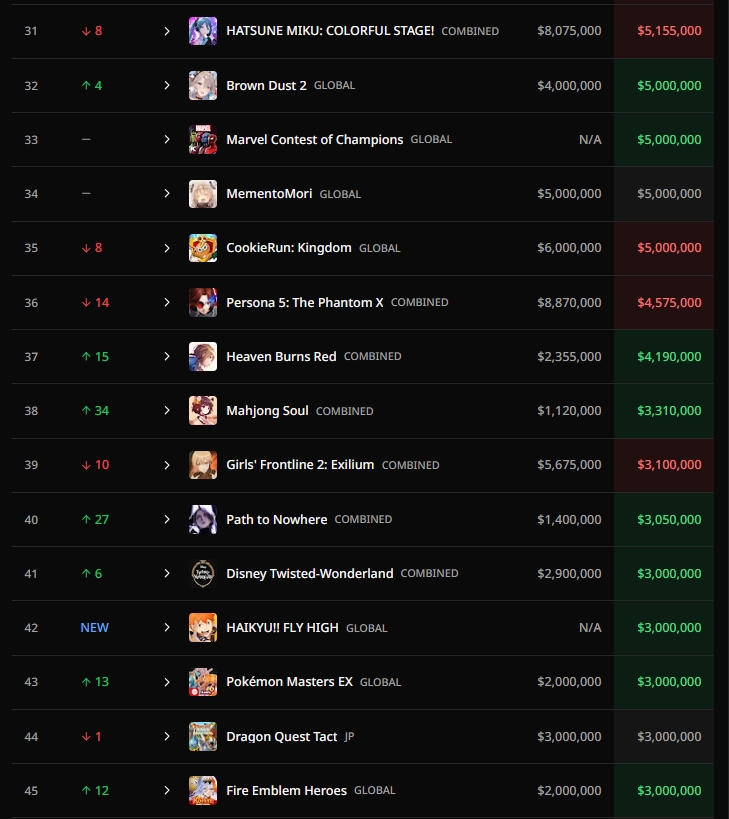This screenshot has height=819, width=729.
Task: Click the NEW badge for HAIKYU!! FLY HIGH
Action: [95, 628]
